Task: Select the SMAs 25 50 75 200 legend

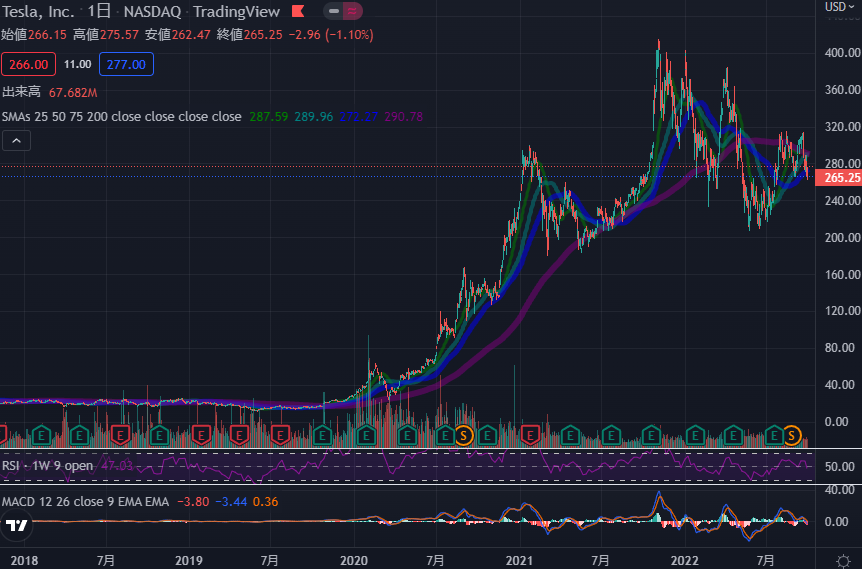Action: click(x=121, y=117)
